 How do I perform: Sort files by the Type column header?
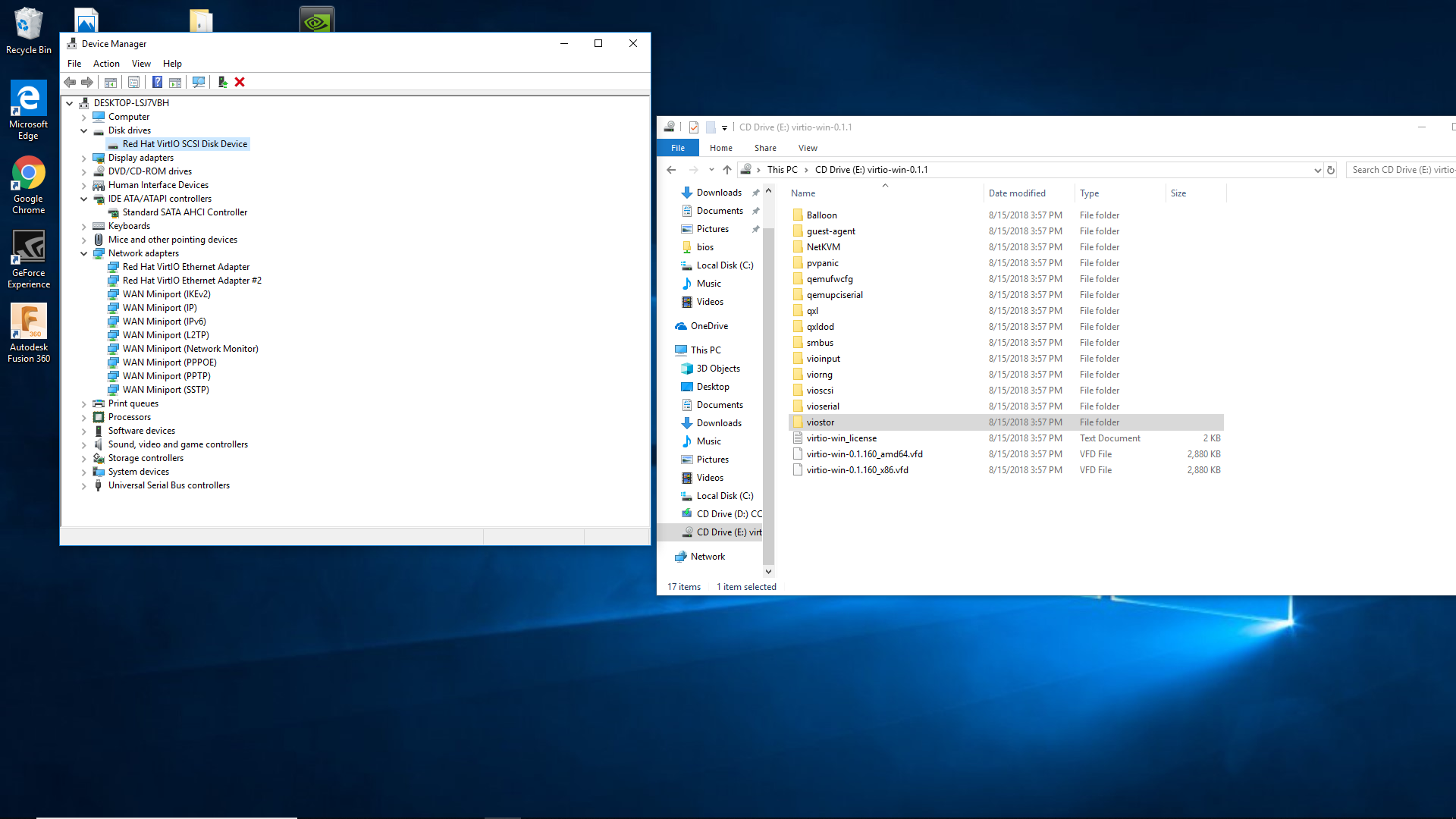[1120, 193]
